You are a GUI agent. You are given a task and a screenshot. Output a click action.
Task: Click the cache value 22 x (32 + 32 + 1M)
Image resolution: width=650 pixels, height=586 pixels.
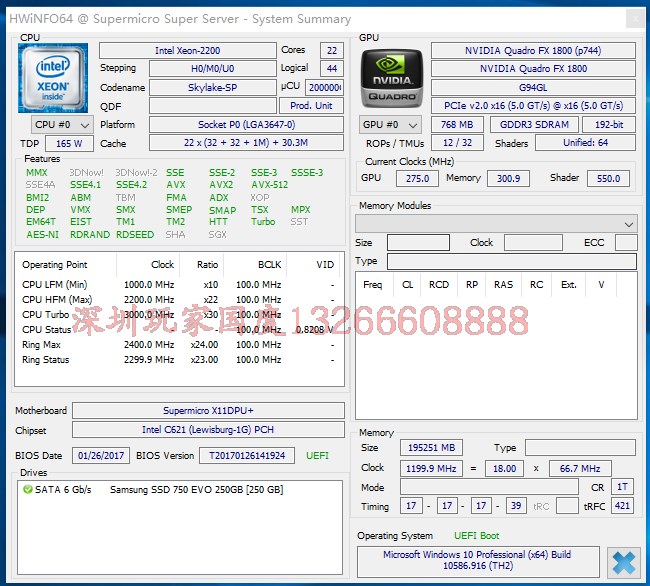[246, 143]
